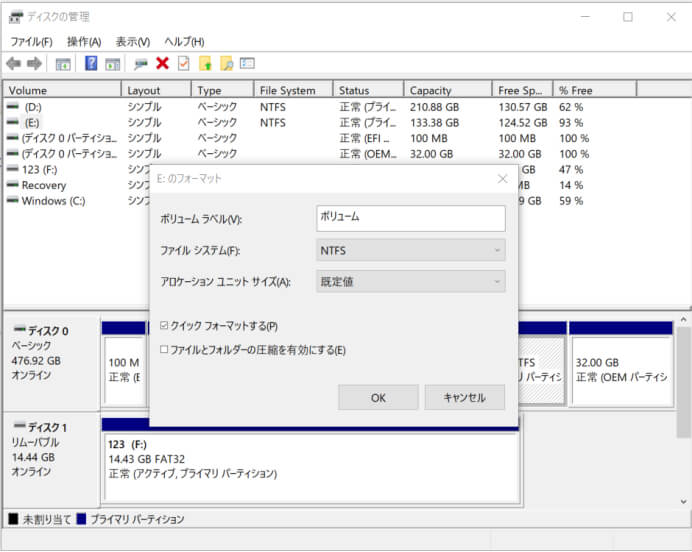Open the 操作(A) menu

tap(84, 42)
